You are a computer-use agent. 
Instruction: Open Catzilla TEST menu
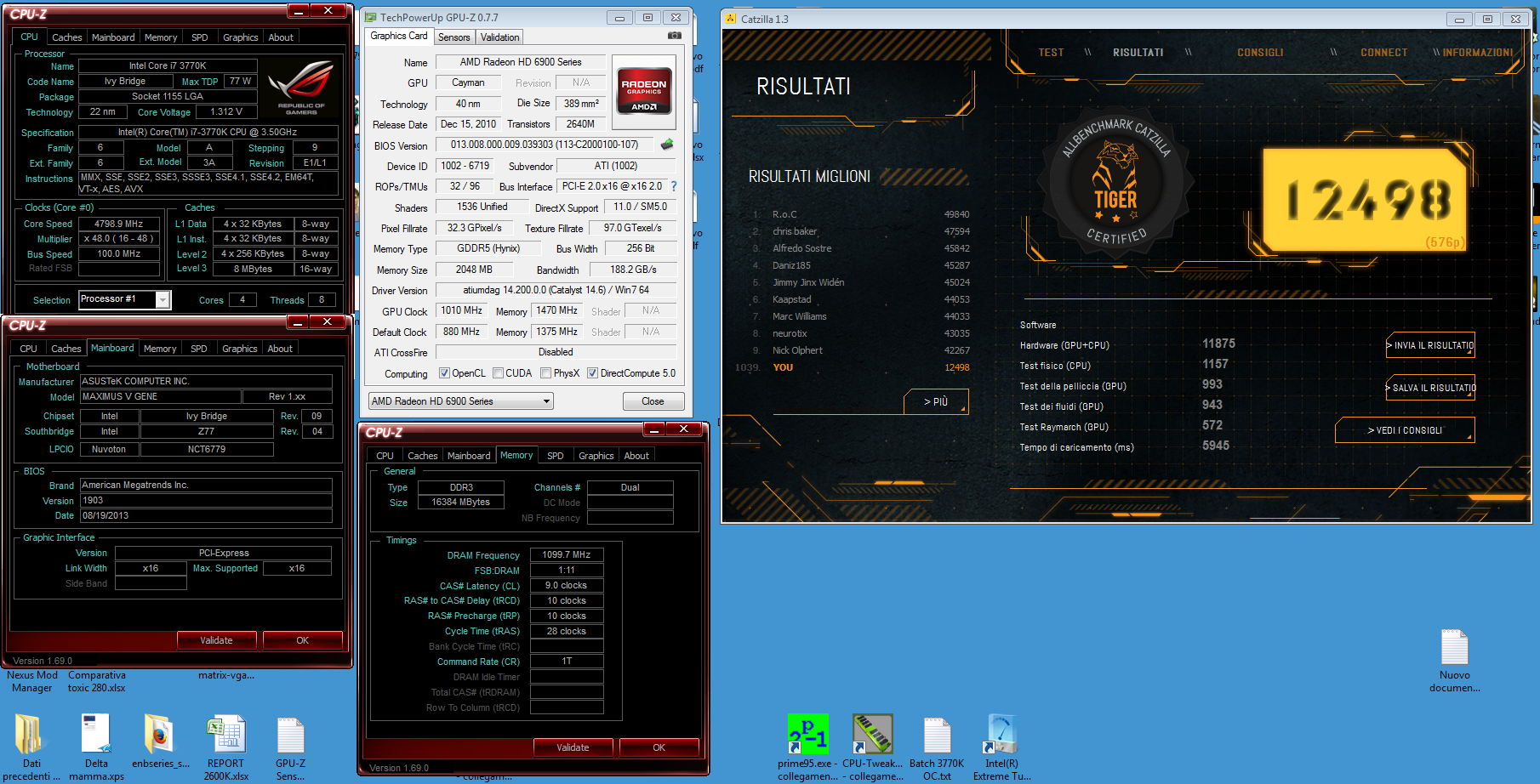click(1051, 53)
